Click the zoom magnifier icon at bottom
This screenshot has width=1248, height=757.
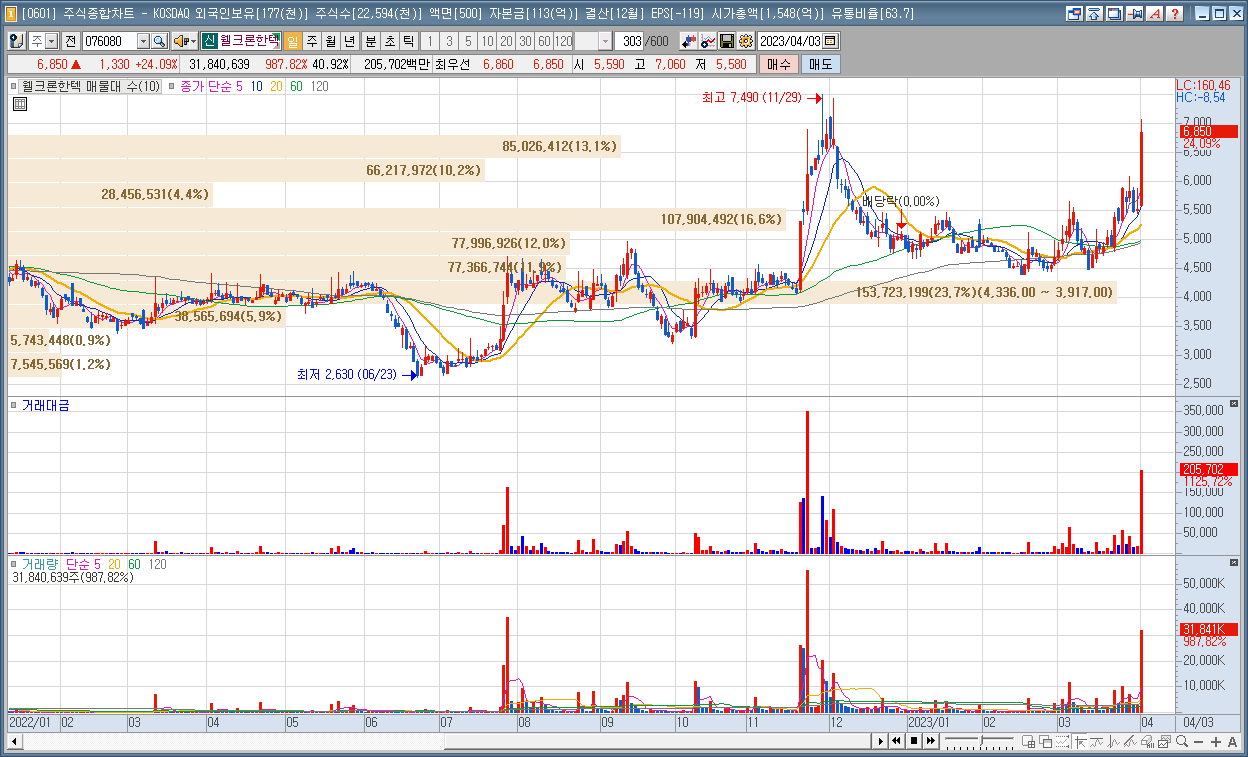pos(1182,741)
